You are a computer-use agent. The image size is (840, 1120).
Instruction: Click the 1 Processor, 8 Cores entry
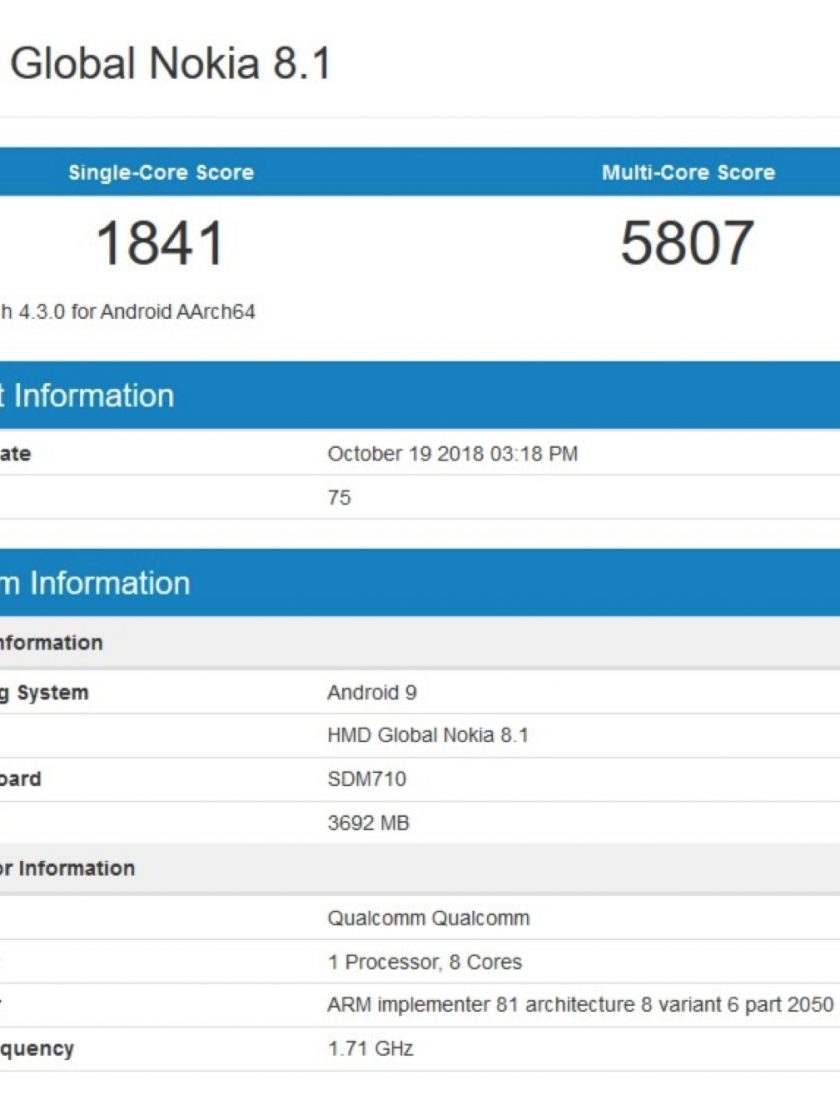click(x=424, y=962)
